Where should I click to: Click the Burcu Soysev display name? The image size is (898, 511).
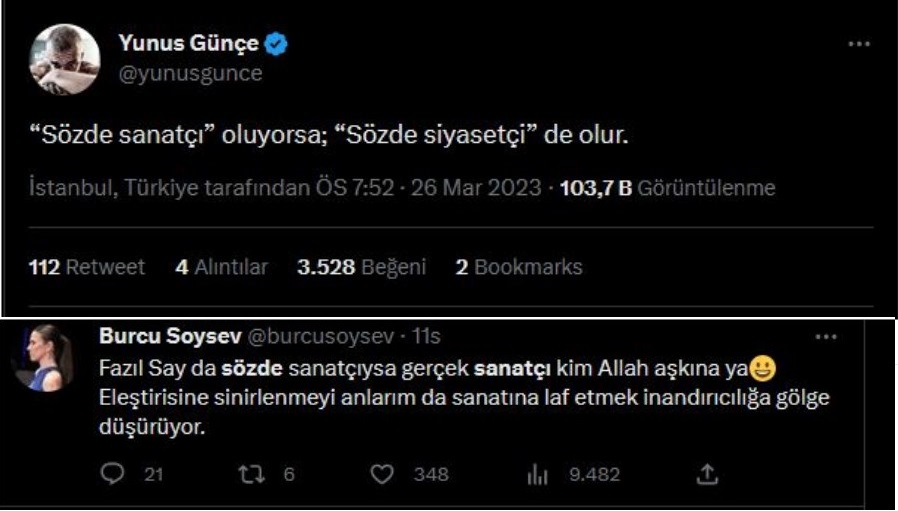pos(164,335)
